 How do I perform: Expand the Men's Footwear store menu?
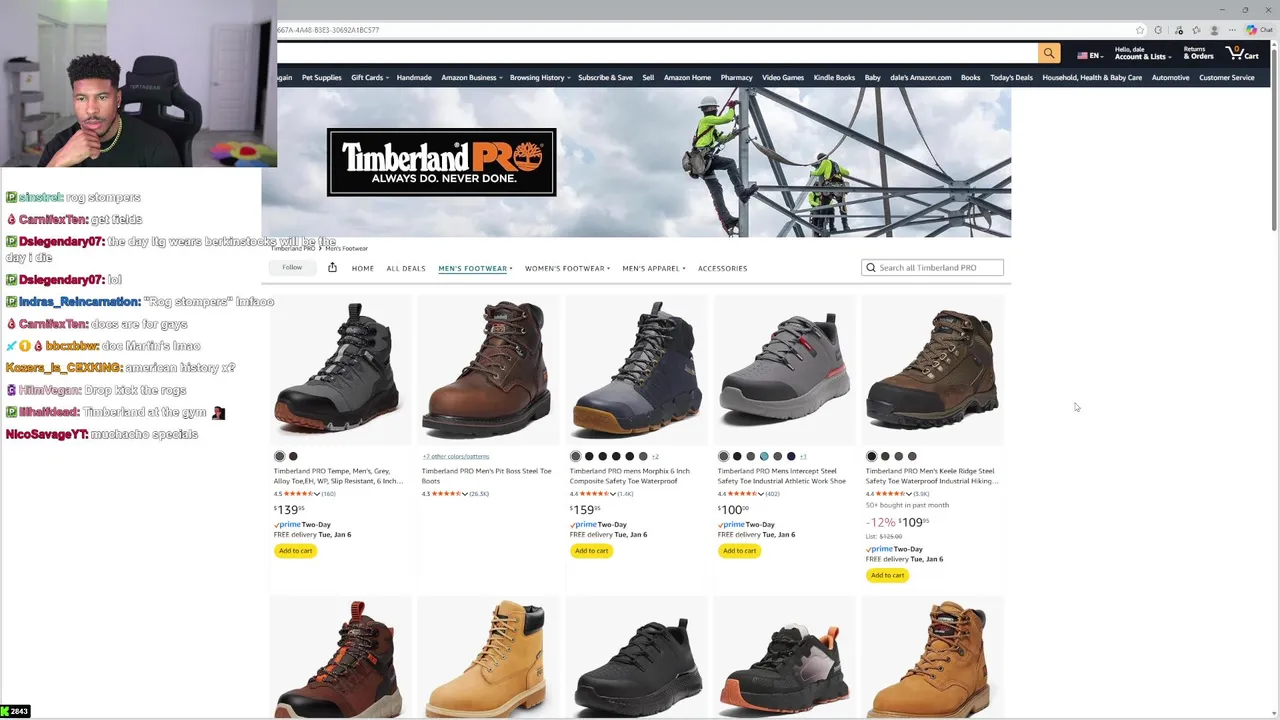tap(475, 268)
